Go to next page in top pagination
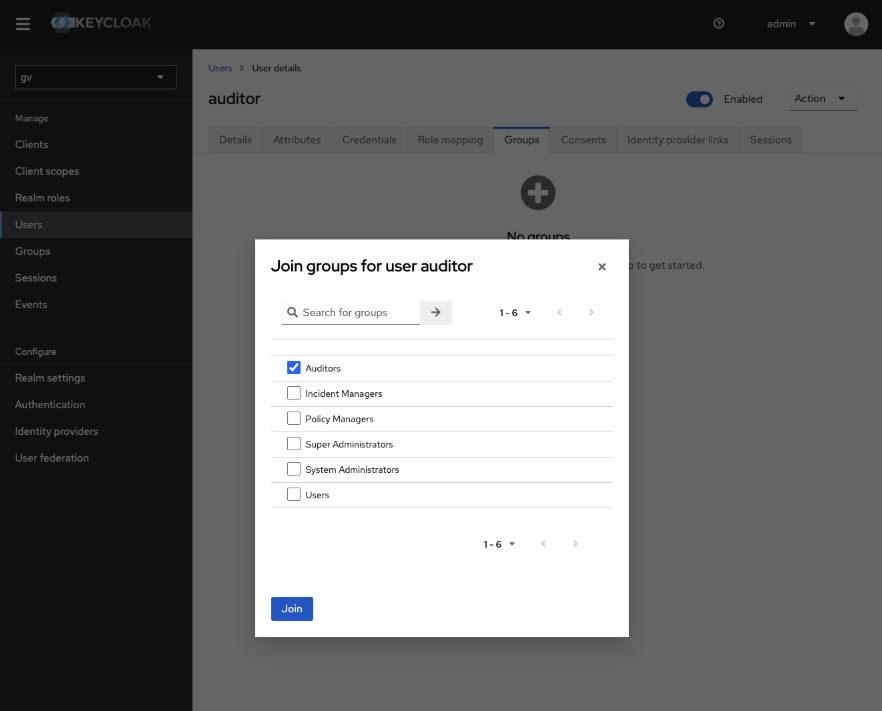882x711 pixels. pos(591,312)
